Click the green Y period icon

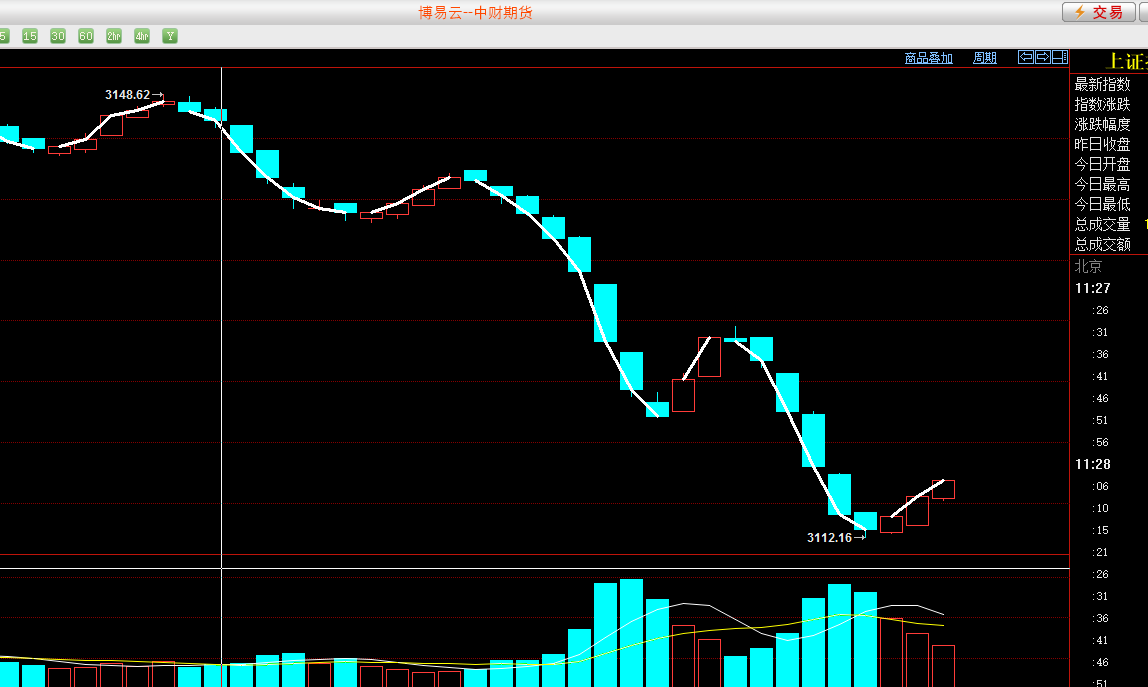click(170, 36)
